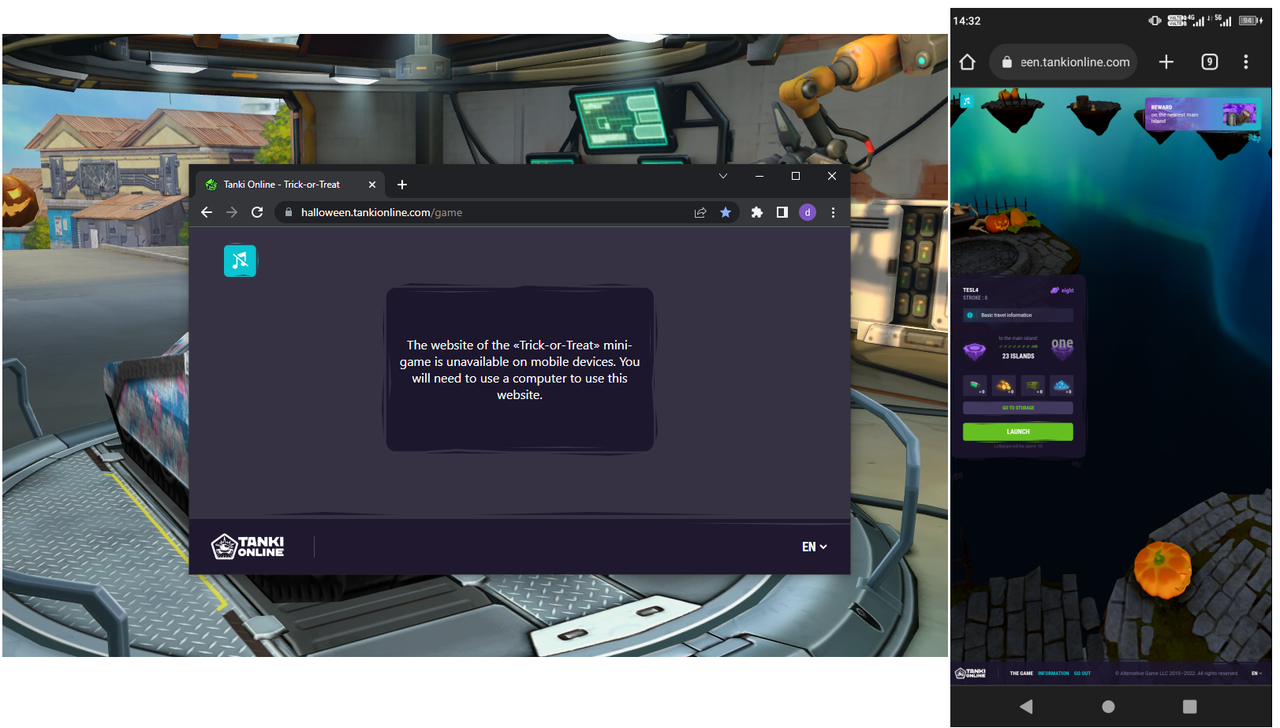Click the forward arrow in desktop Chrome

[x=232, y=212]
